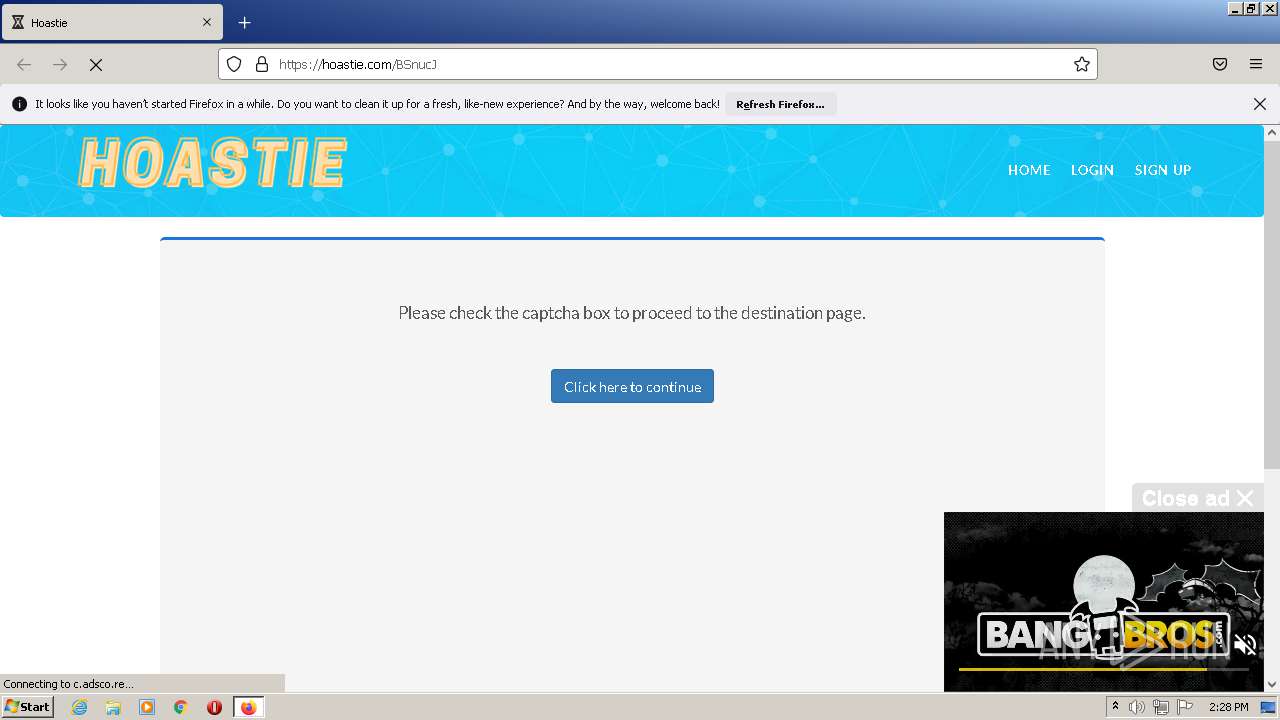This screenshot has width=1280, height=720.
Task: Open the network tray icon
Action: (x=1161, y=707)
